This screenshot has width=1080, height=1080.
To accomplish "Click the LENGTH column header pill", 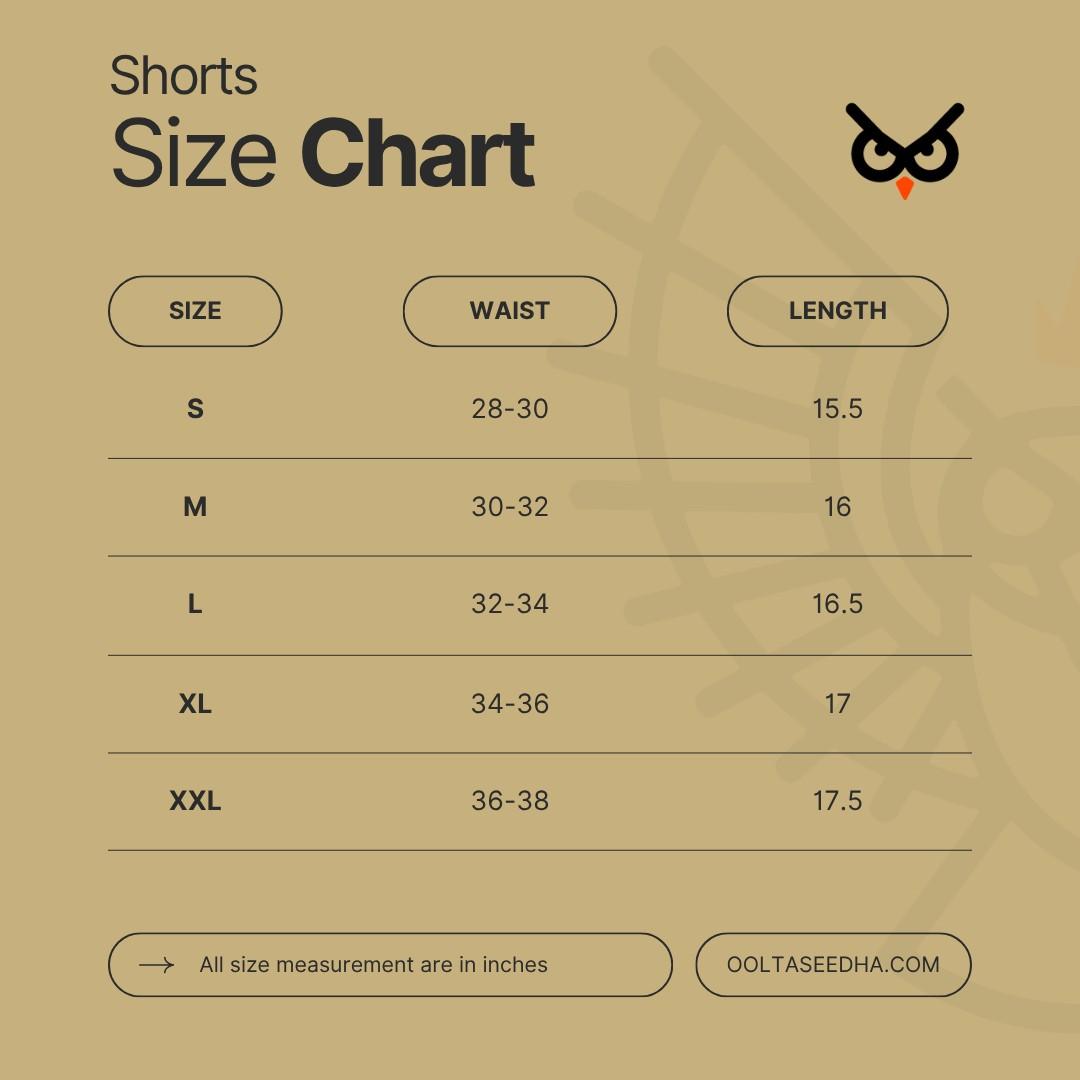I will tap(837, 311).
